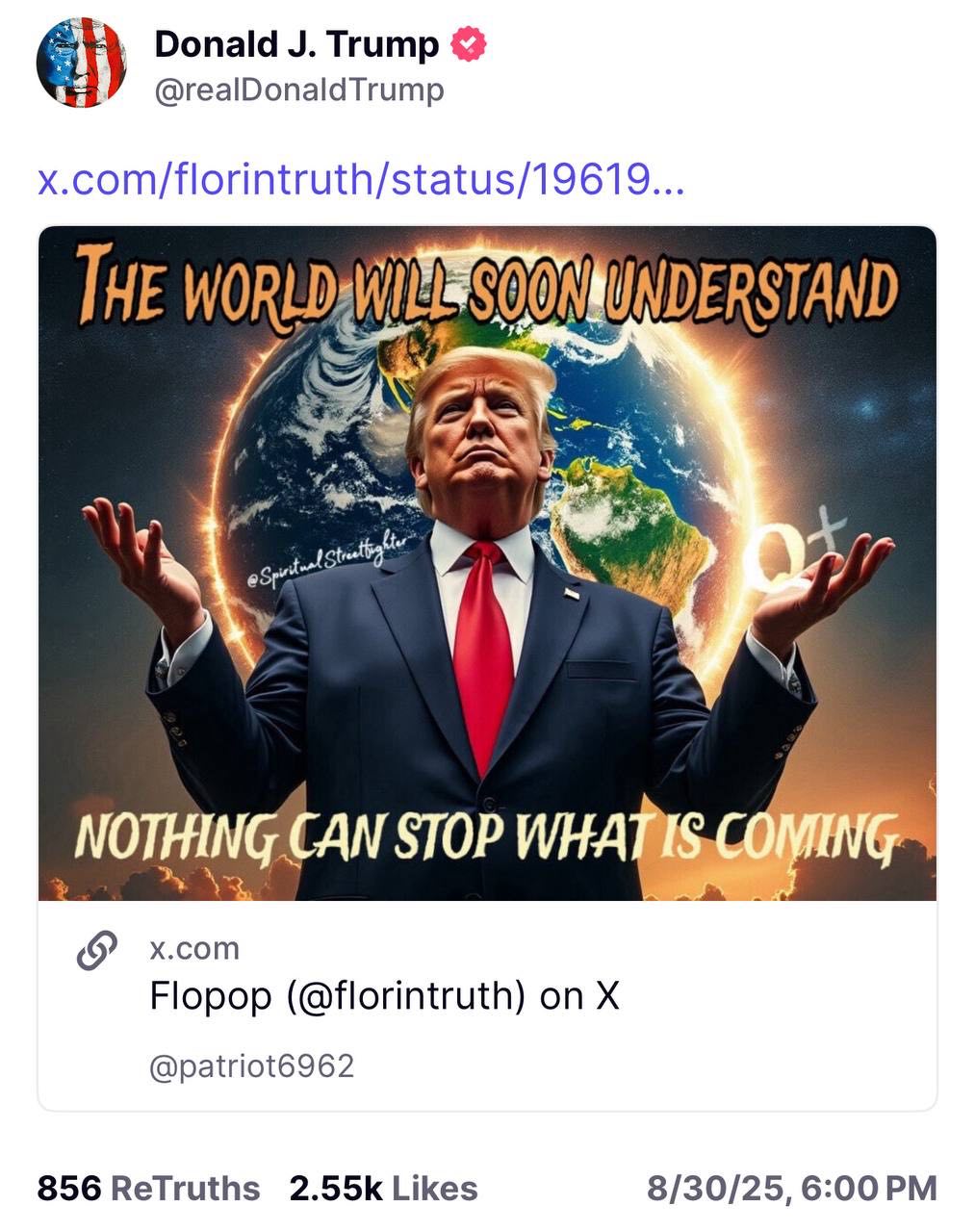
Task: Click the 8/30/25, 6:00 PM timestamp
Action: (x=791, y=1188)
